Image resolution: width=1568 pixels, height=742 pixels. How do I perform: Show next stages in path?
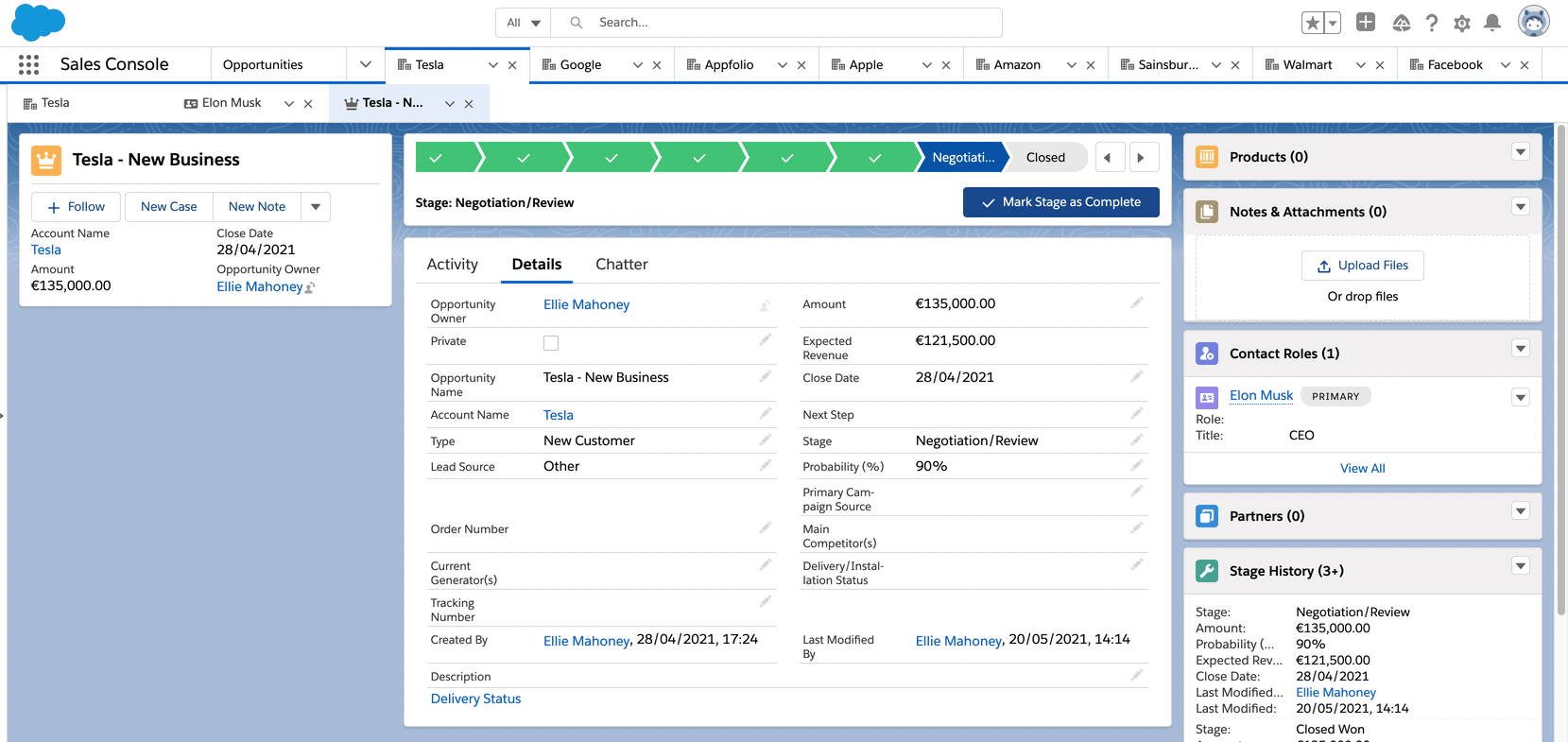point(1144,158)
